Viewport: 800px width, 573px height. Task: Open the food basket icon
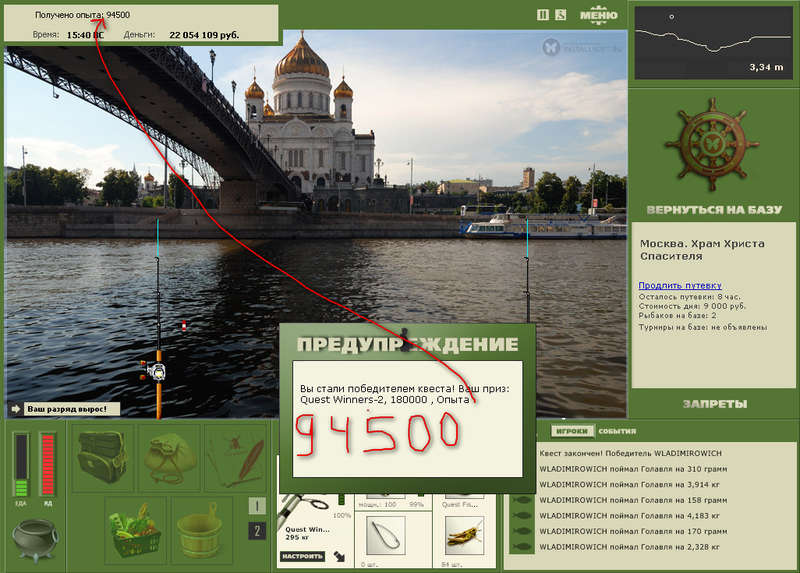pyautogui.click(x=136, y=529)
